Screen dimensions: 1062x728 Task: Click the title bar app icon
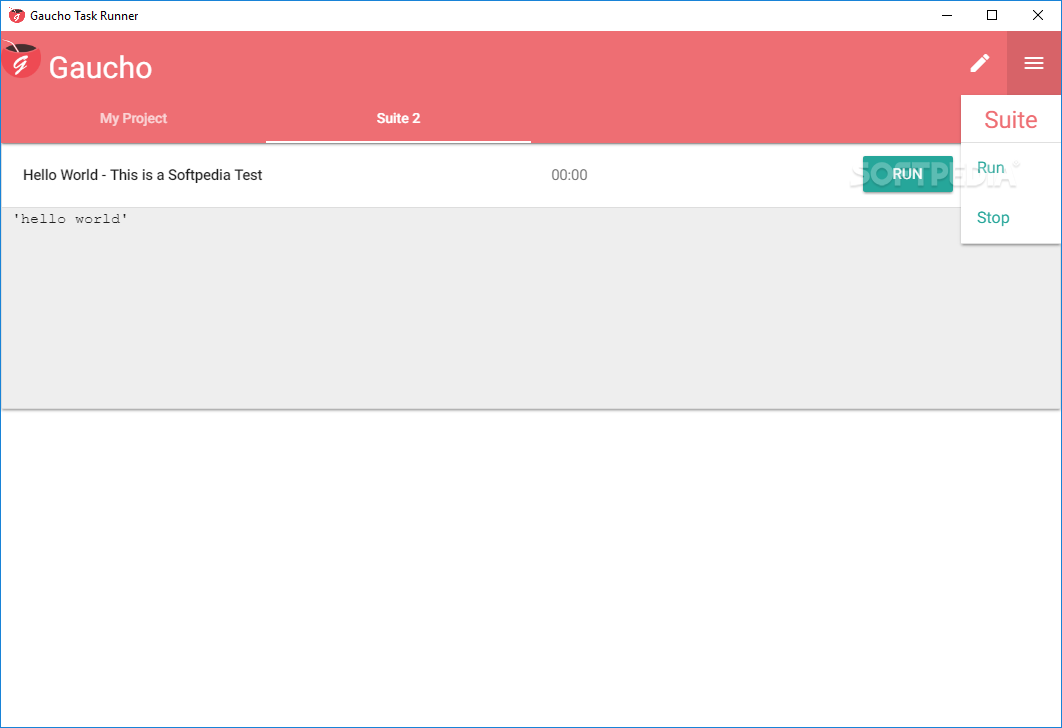[x=16, y=15]
